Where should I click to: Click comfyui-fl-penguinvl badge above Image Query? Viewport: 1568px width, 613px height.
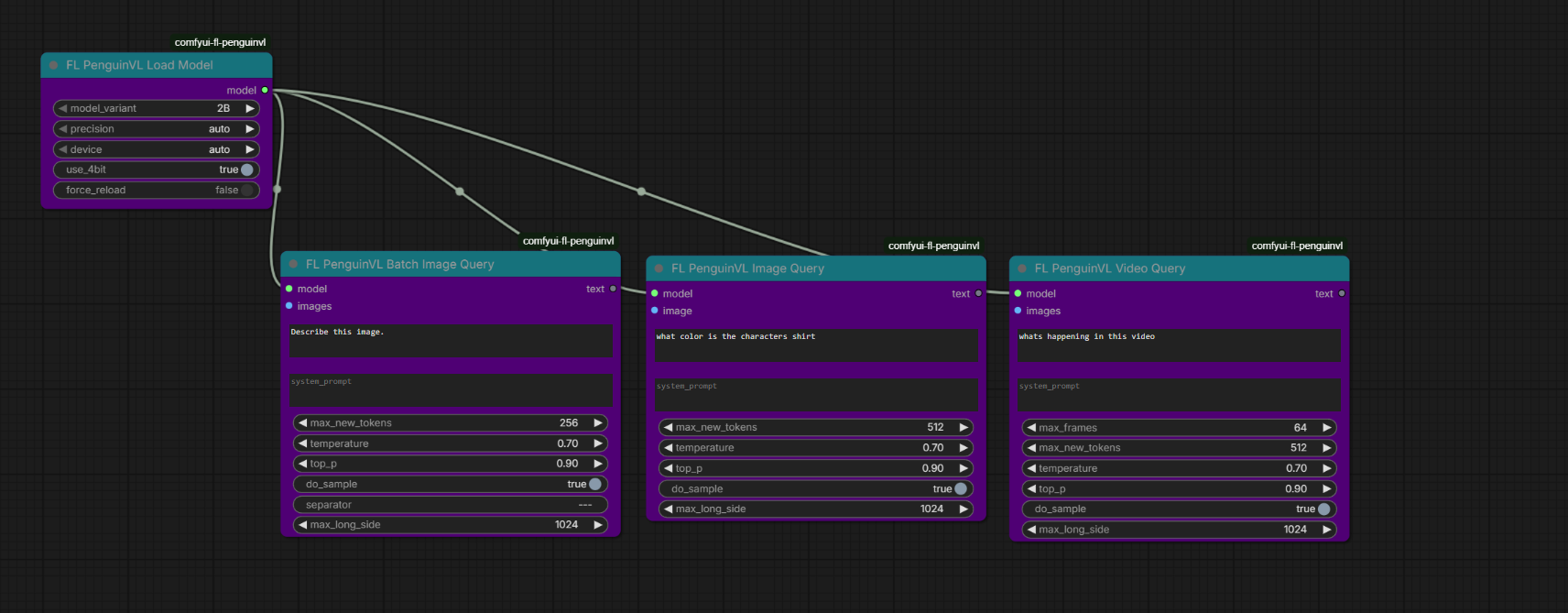point(933,246)
